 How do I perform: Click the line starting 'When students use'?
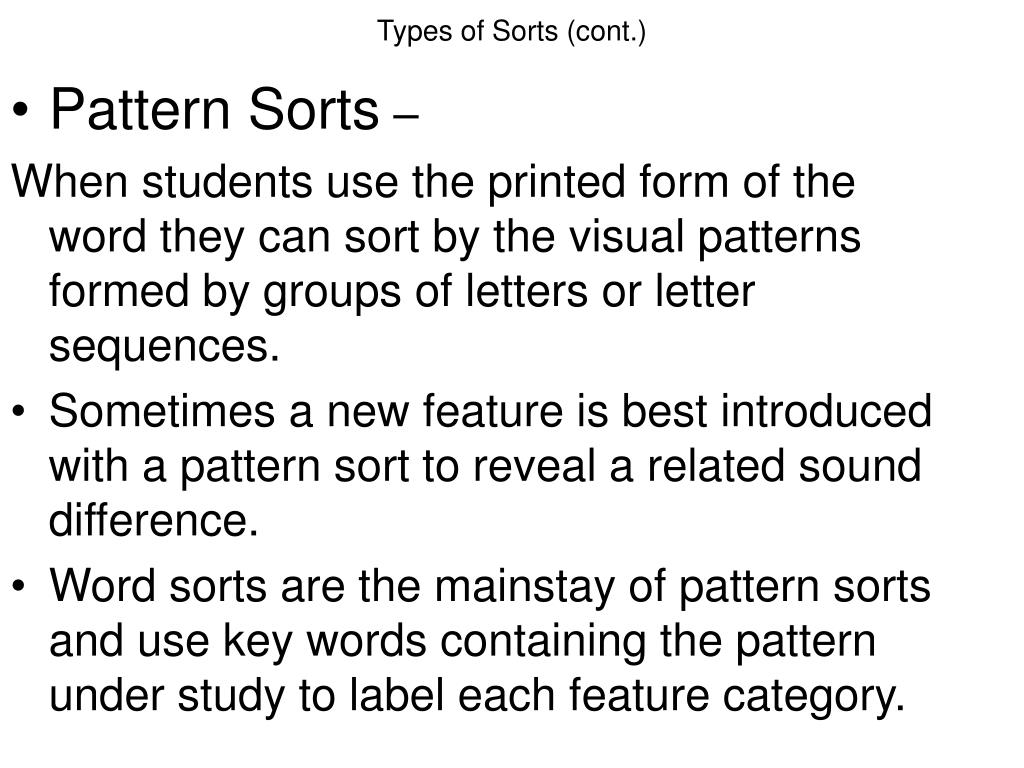pyautogui.click(x=434, y=182)
